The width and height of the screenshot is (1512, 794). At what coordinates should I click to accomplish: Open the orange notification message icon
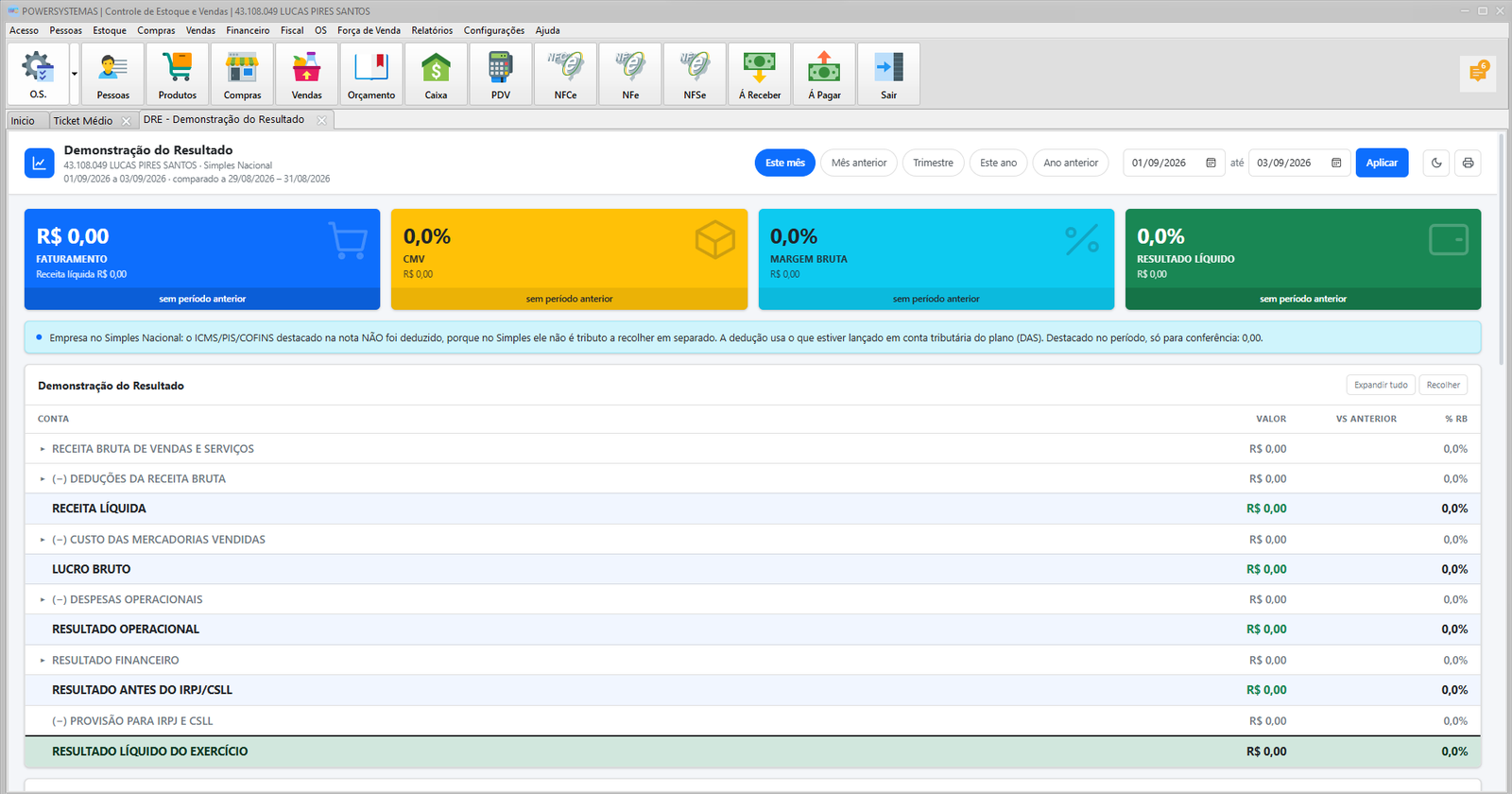coord(1478,72)
